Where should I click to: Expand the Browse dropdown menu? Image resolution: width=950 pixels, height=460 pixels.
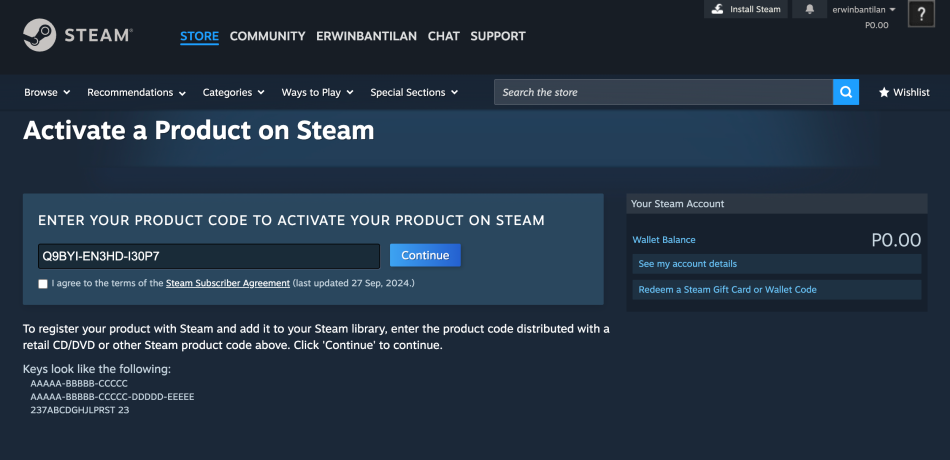pyautogui.click(x=47, y=92)
